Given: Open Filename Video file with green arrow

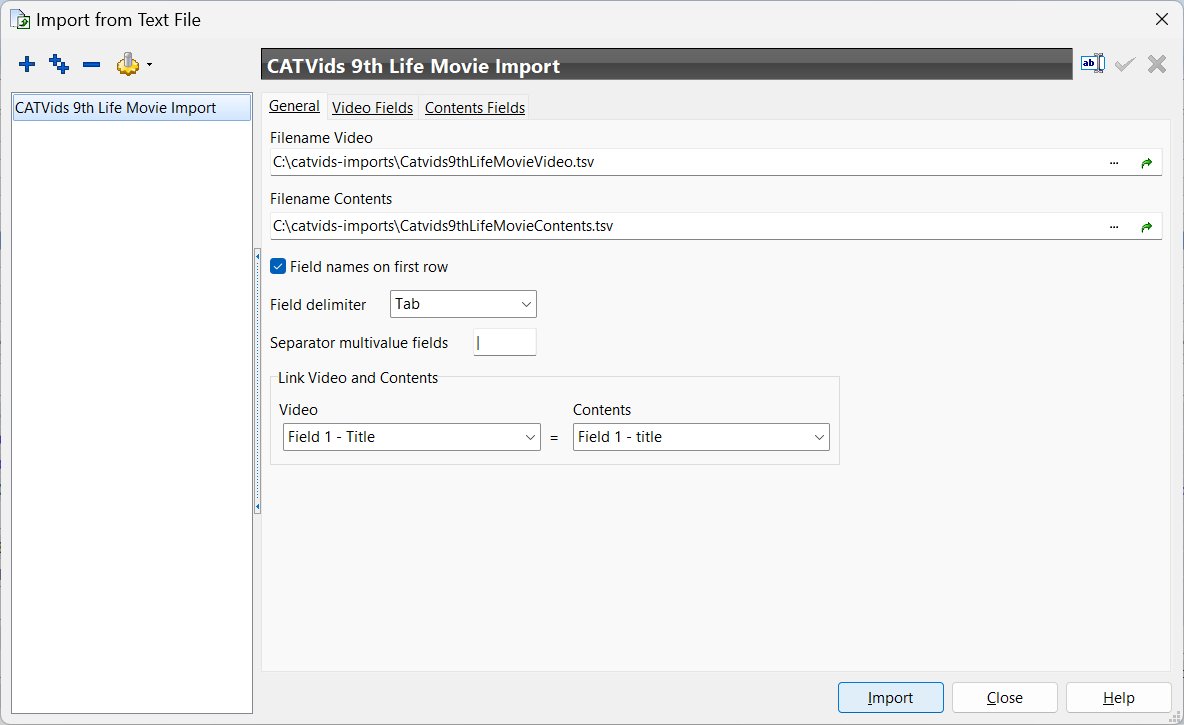Looking at the screenshot, I should [1147, 162].
